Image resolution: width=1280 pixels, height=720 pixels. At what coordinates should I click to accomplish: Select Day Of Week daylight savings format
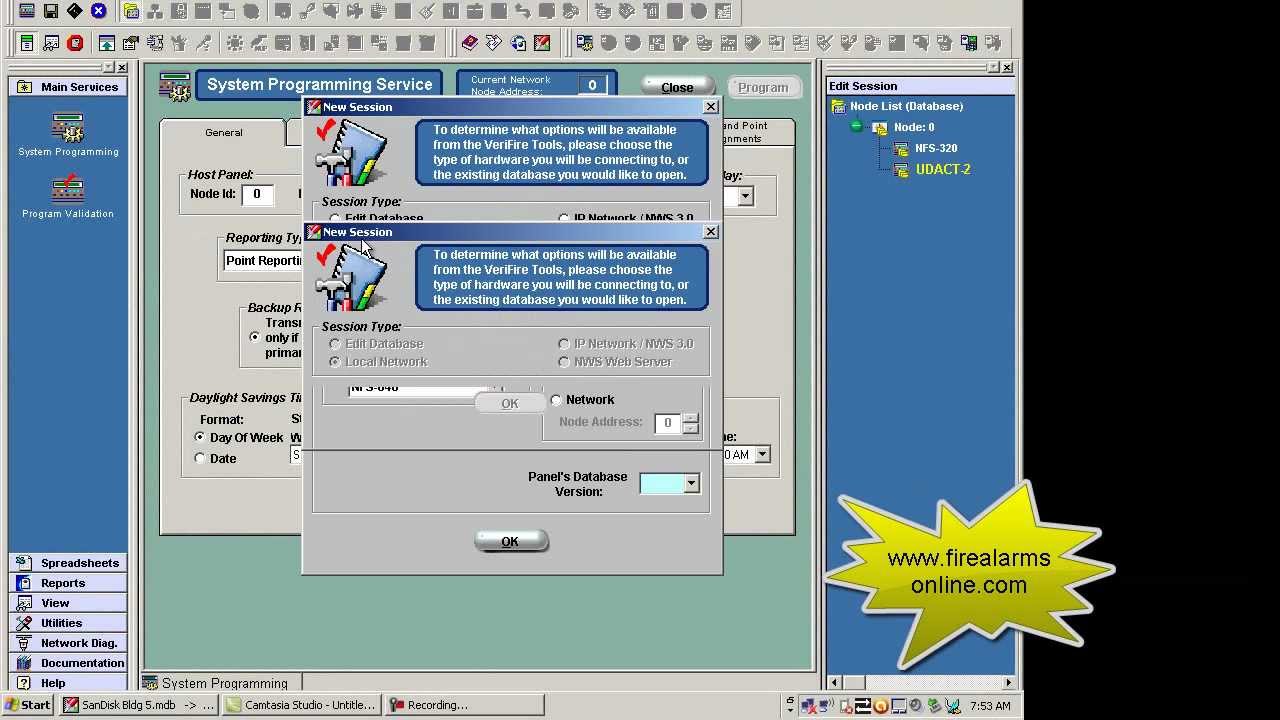pyautogui.click(x=200, y=438)
